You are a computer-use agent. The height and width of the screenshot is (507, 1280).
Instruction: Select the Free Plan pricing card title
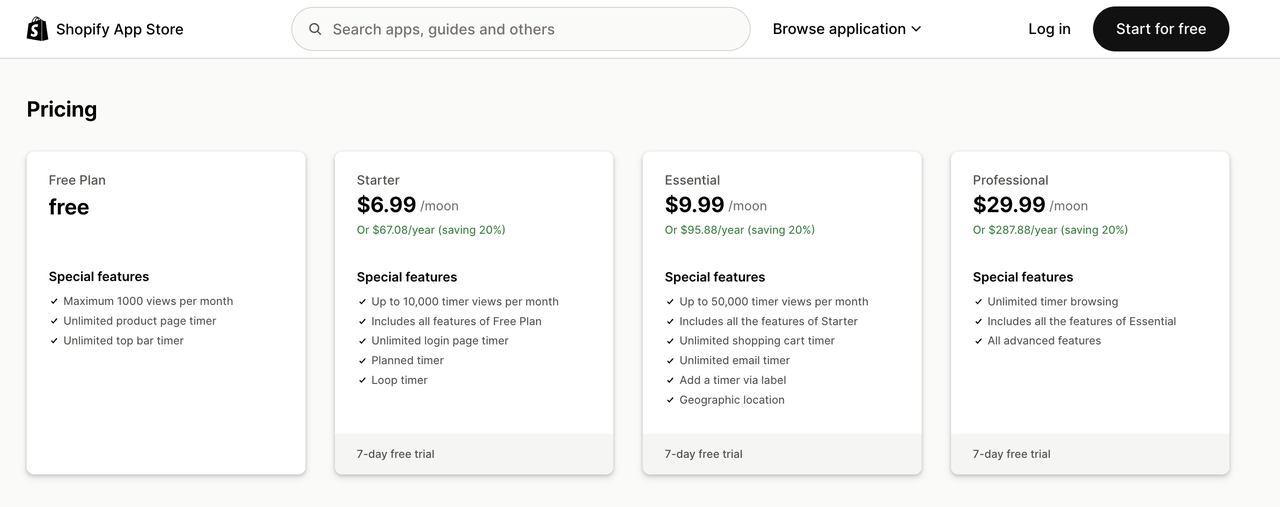click(x=77, y=180)
